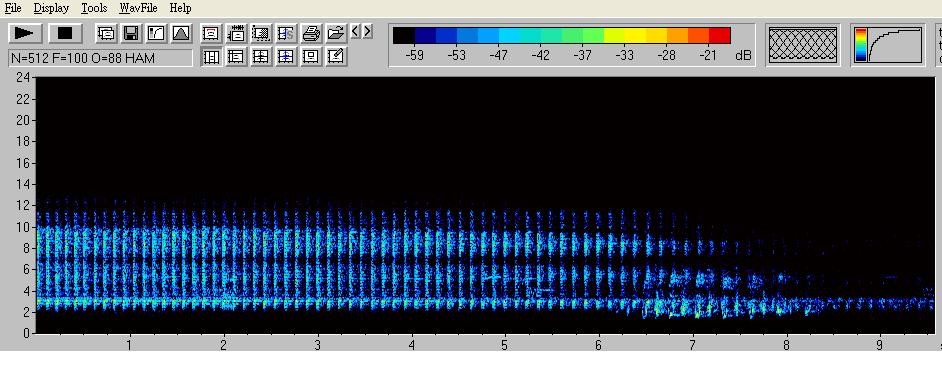The image size is (942, 384).
Task: Click the open folder icon
Action: (x=336, y=33)
